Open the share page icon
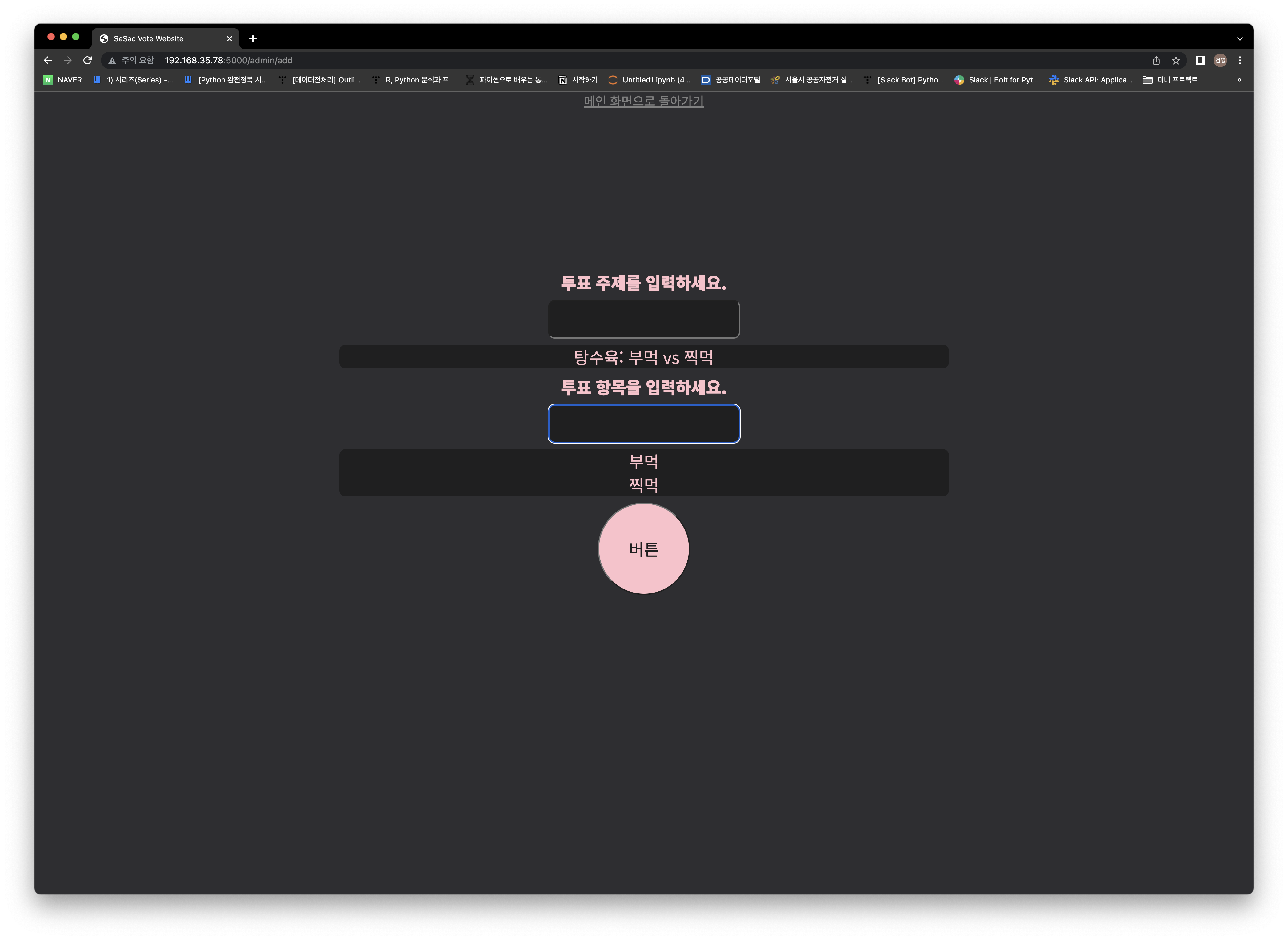Screen dimensions: 1288x940 [1156, 60]
